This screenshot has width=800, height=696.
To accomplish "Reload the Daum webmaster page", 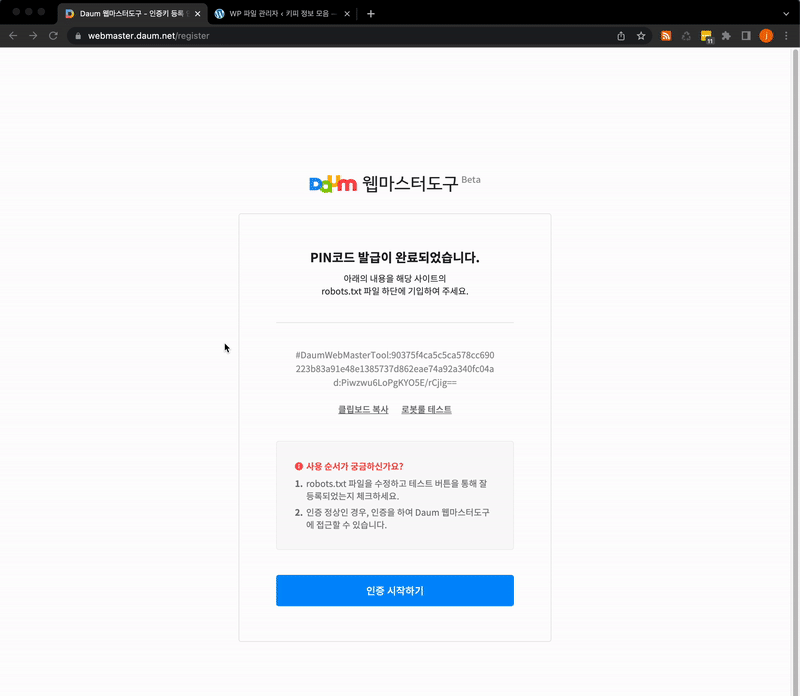I will [x=53, y=36].
